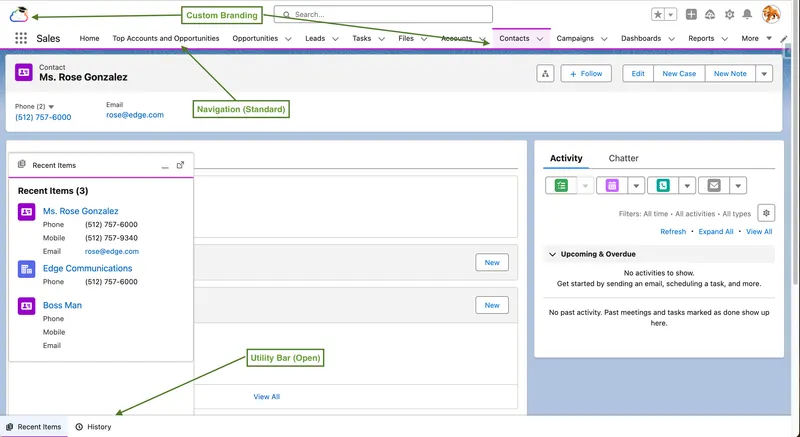Click the New Note button
Screen dimensions: 800x437
[730, 74]
